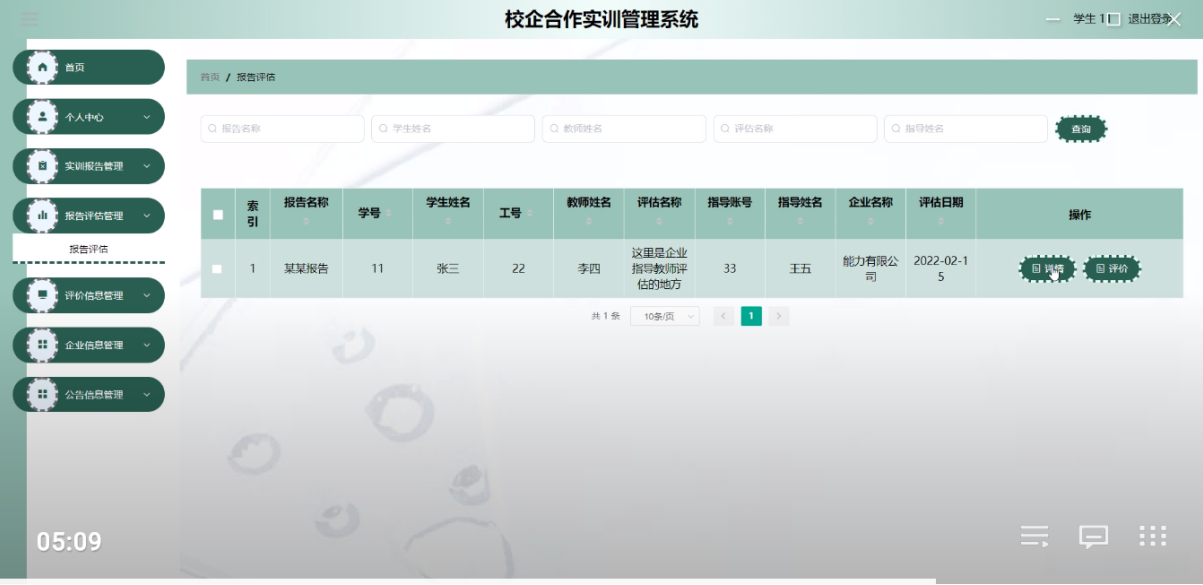
Task: Sort by the 教师姓名 column arrows
Action: point(589,222)
